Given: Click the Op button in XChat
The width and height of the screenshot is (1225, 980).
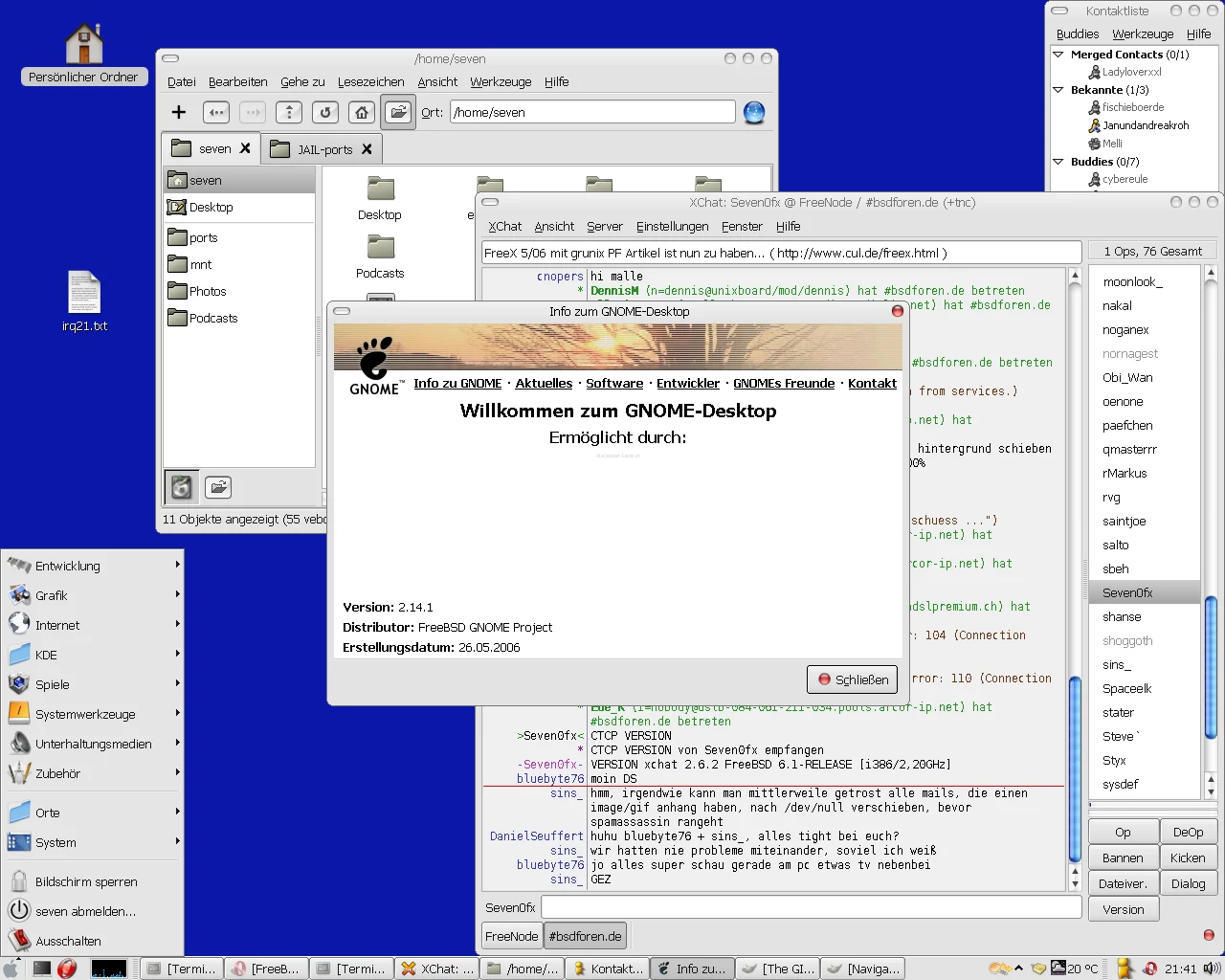Looking at the screenshot, I should coord(1123,833).
